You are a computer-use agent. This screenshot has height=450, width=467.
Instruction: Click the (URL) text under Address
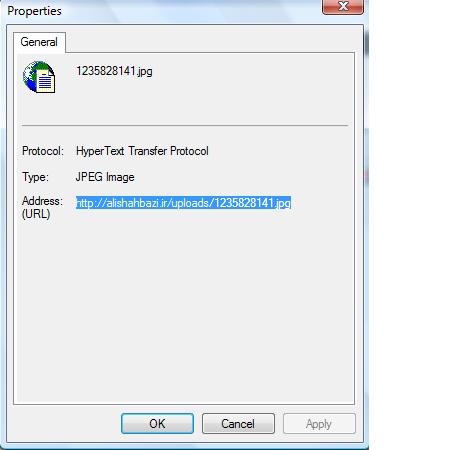tap(36, 214)
